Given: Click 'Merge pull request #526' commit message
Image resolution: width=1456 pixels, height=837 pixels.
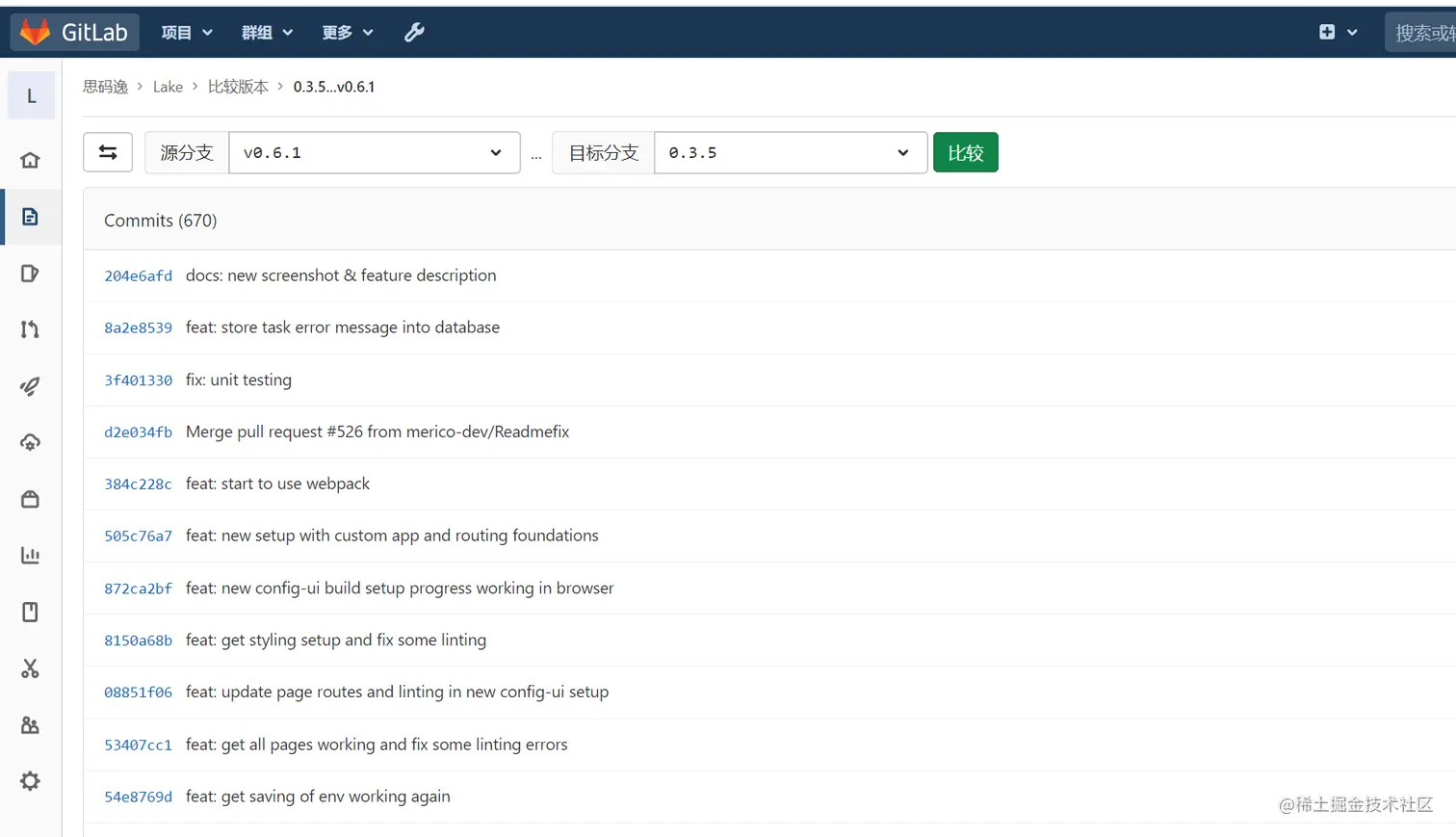Looking at the screenshot, I should coord(377,432).
